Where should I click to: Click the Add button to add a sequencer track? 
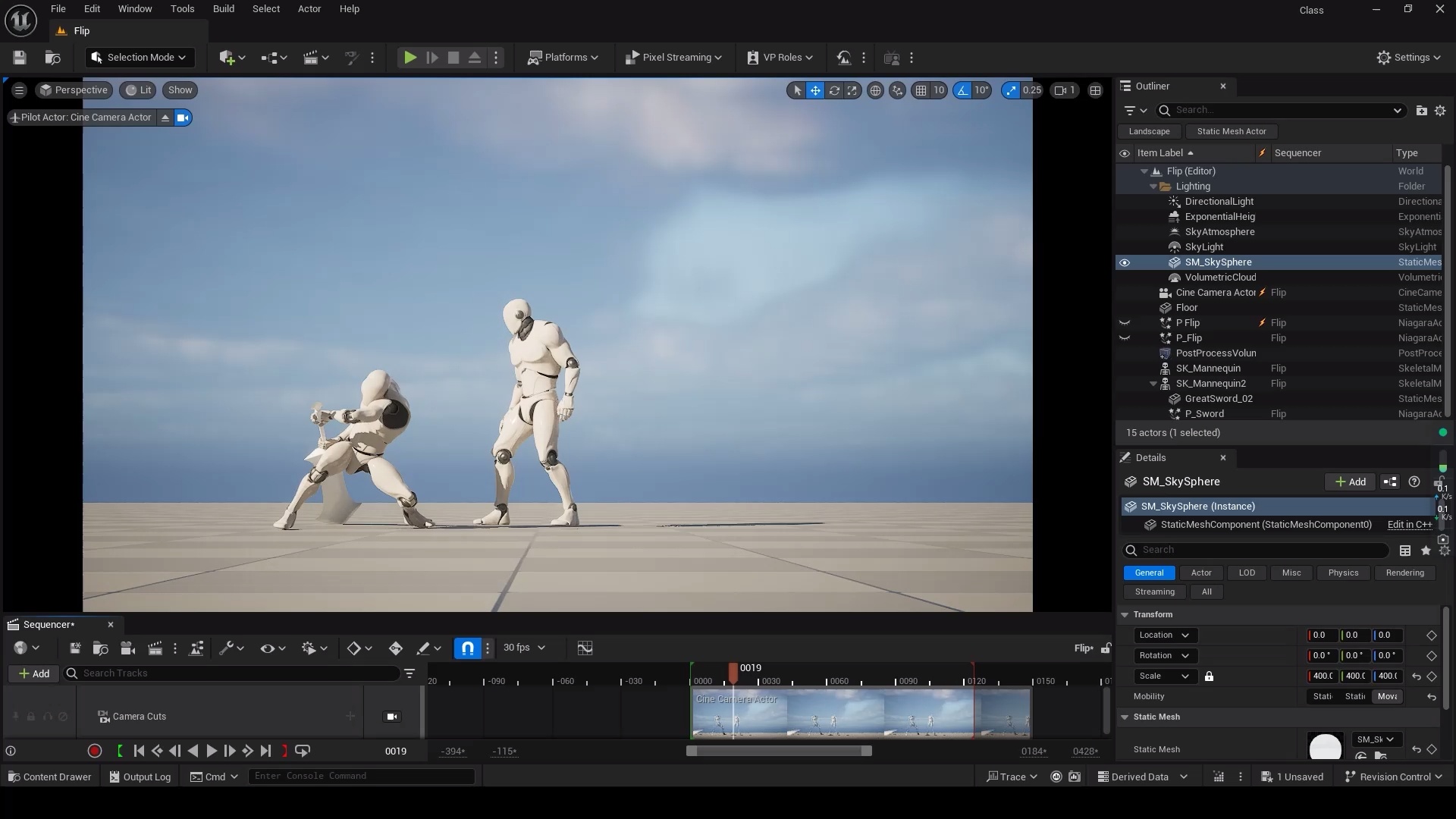[33, 673]
